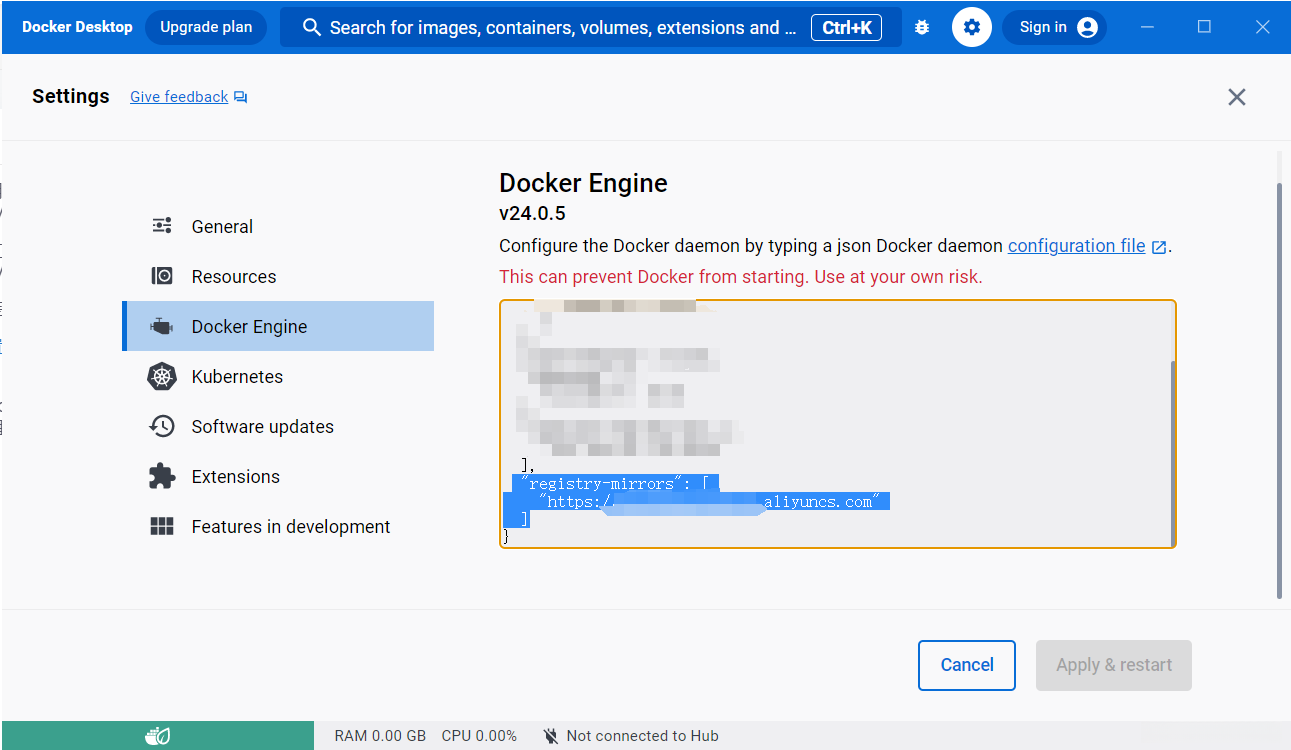Screen dimensions: 1291x750
Task: Click Apply & restart button
Action: click(1113, 665)
